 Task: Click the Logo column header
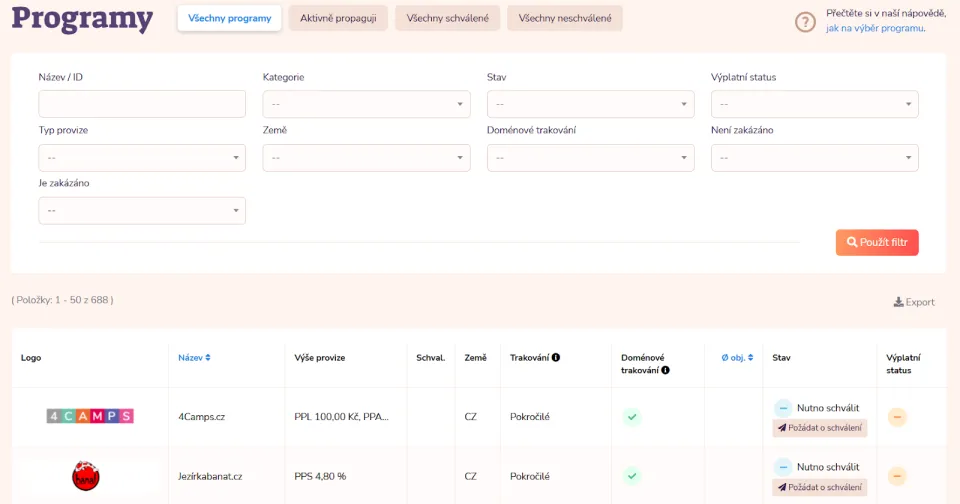[31, 358]
